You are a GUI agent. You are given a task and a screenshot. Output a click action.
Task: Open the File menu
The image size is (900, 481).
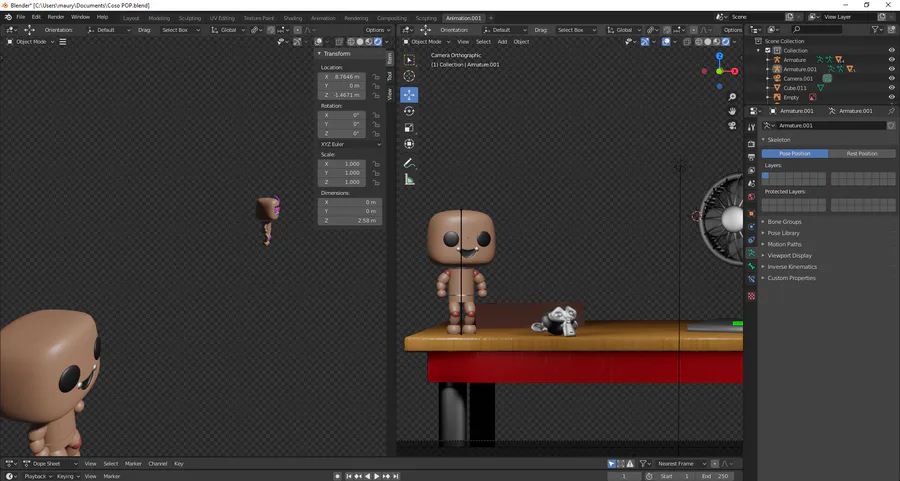(21, 17)
